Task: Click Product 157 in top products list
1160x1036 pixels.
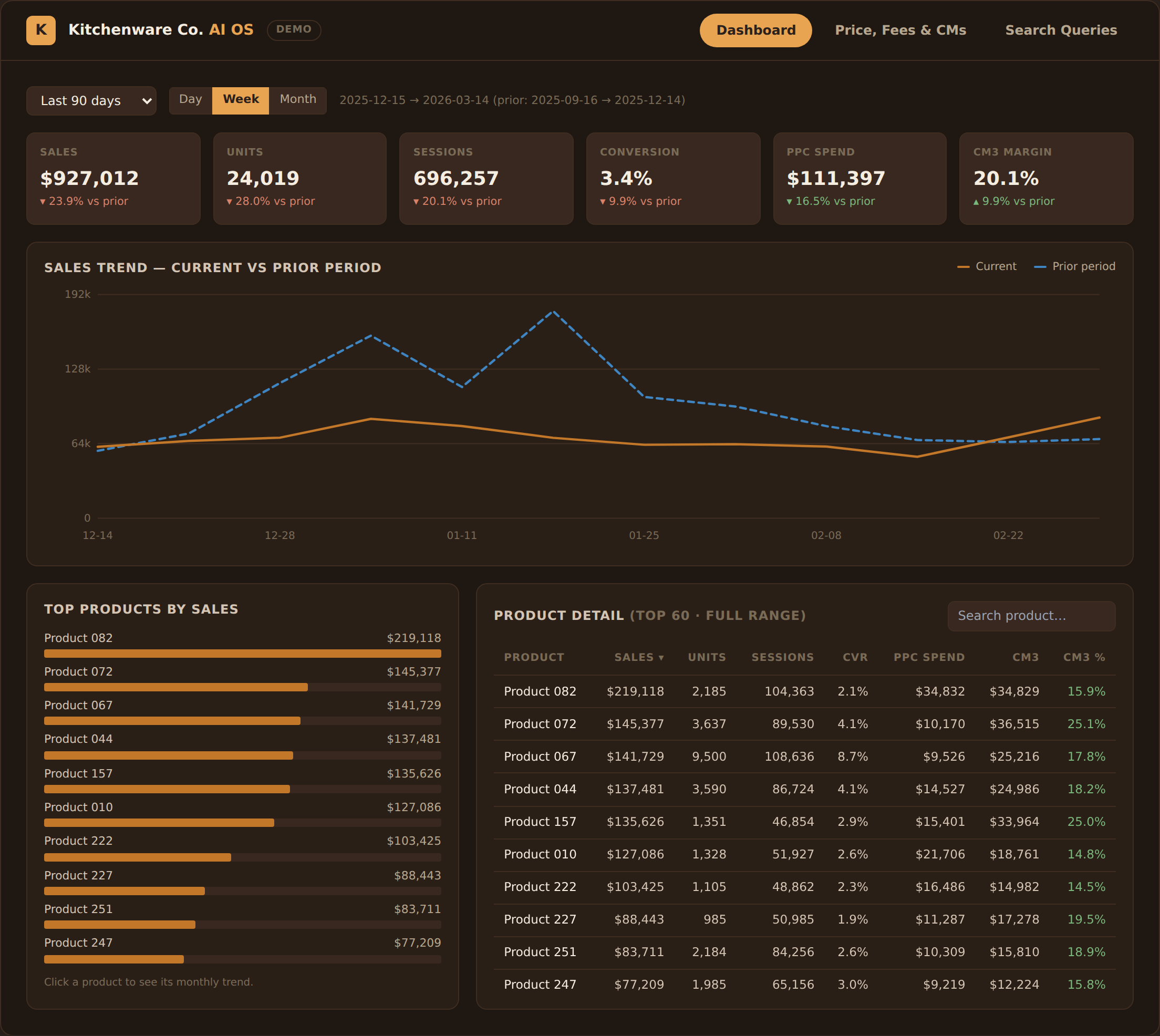Action: click(x=243, y=780)
